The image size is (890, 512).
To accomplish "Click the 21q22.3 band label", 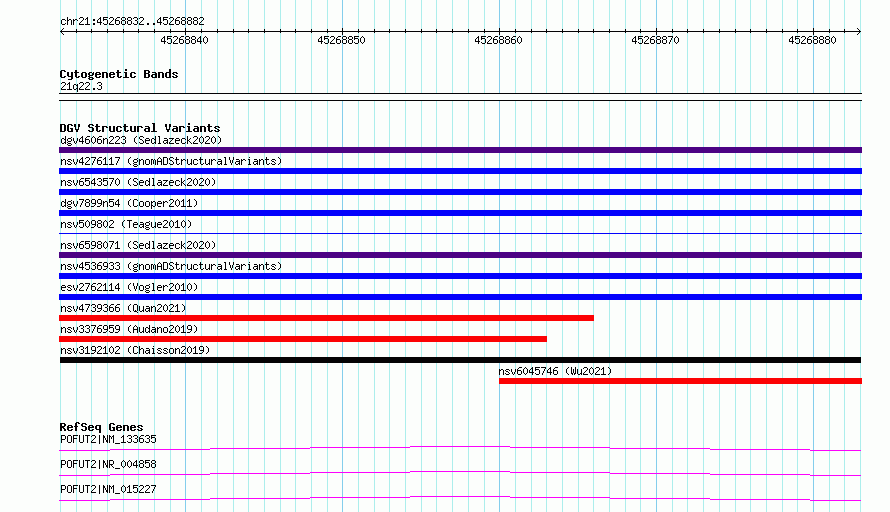I will point(81,86).
